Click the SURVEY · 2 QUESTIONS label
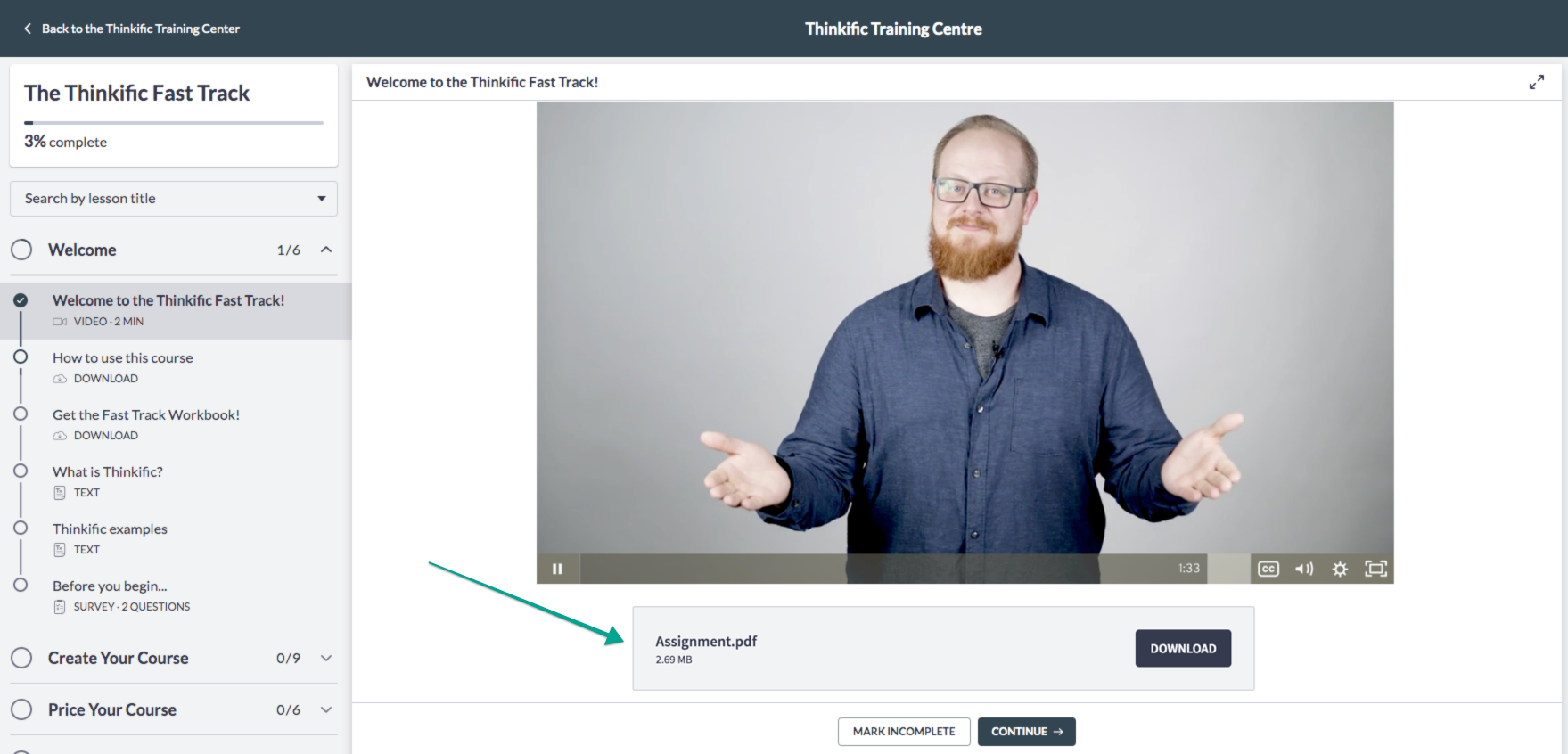This screenshot has width=1568, height=754. (x=132, y=607)
